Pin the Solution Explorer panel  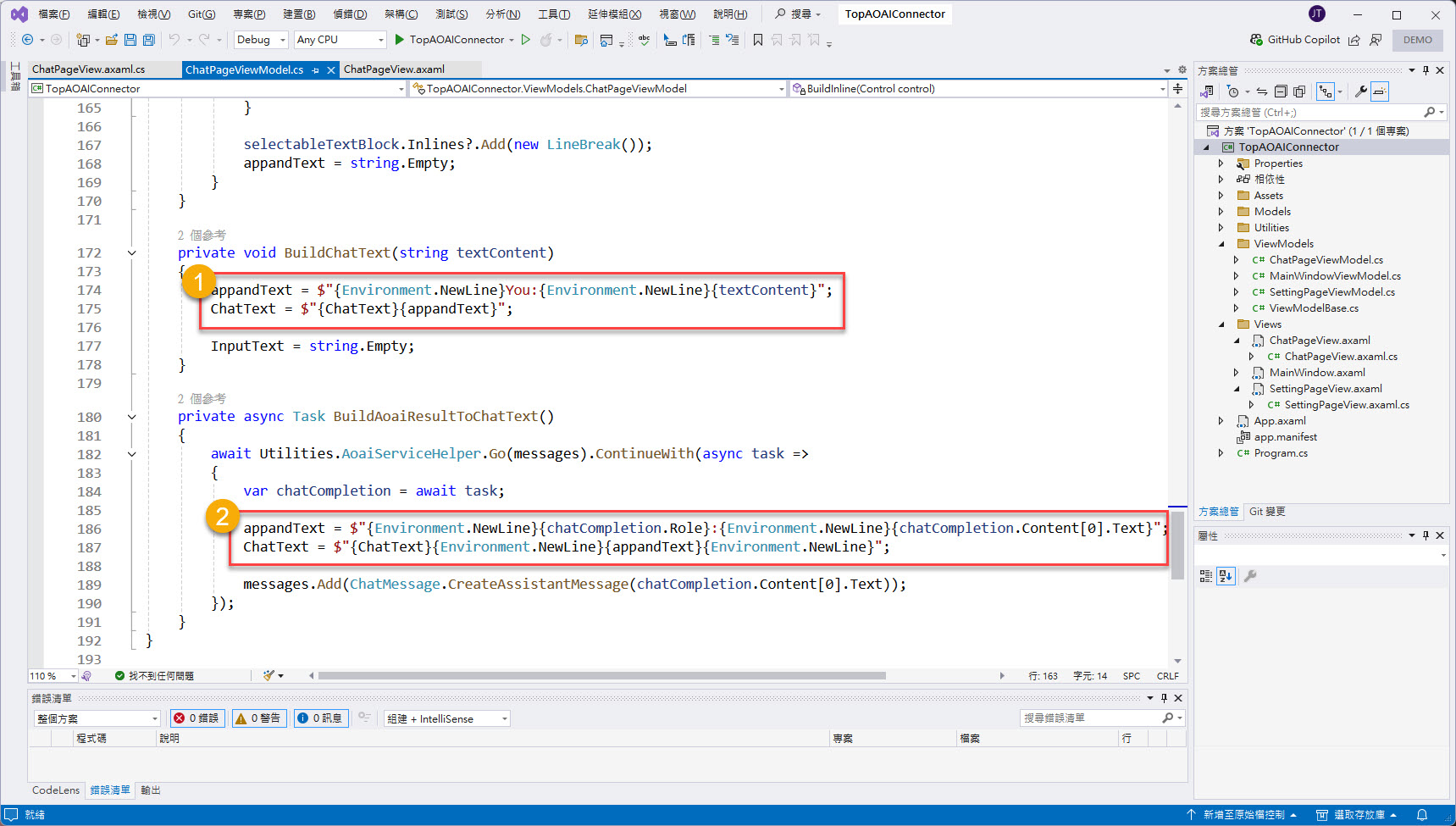1426,70
